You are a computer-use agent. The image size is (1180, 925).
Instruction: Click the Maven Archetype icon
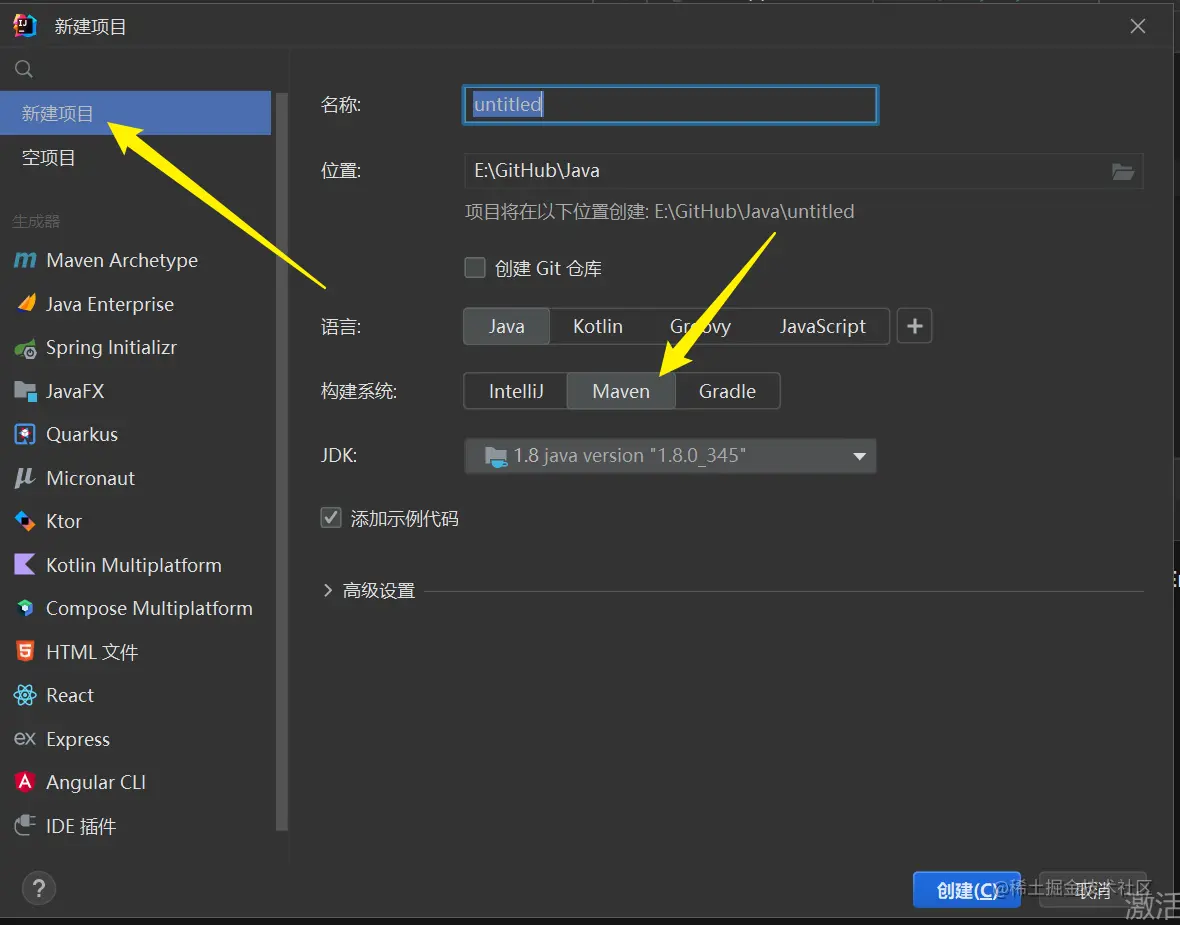[25, 260]
